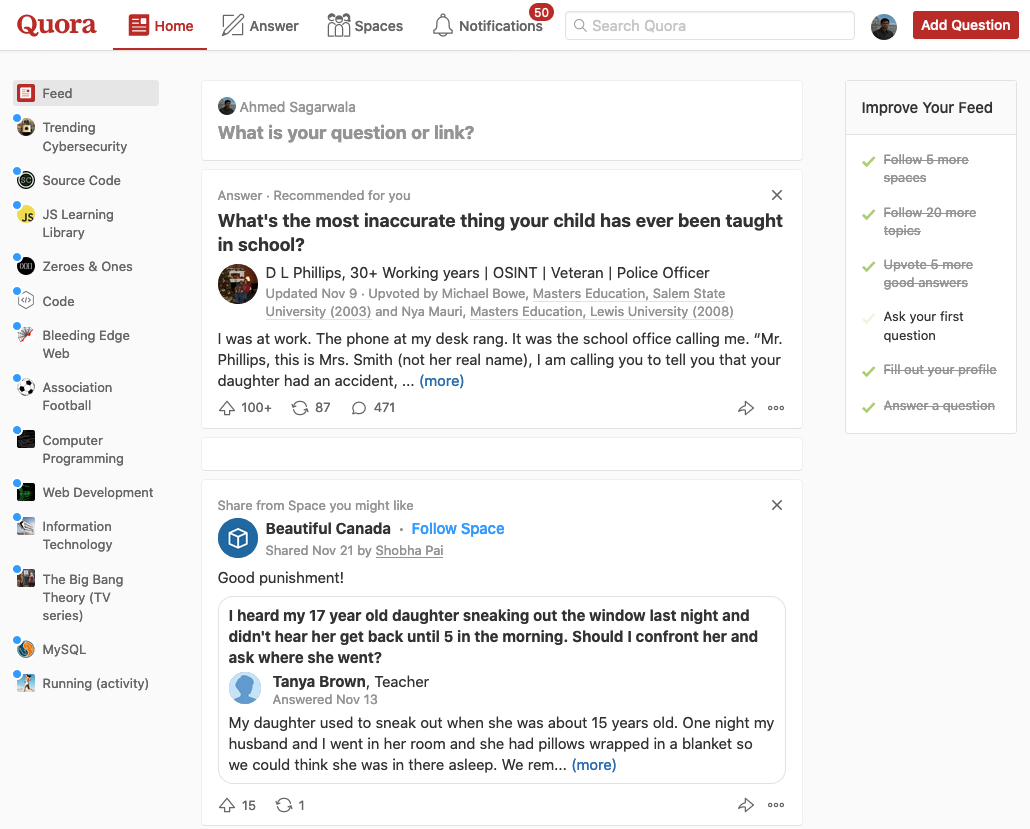Click Follow Space link
1030x829 pixels.
coord(458,529)
